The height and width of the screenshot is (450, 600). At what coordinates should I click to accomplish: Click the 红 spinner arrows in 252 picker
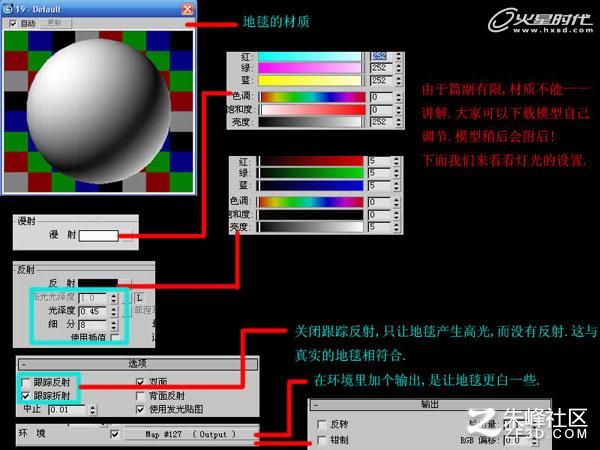pyautogui.click(x=399, y=56)
